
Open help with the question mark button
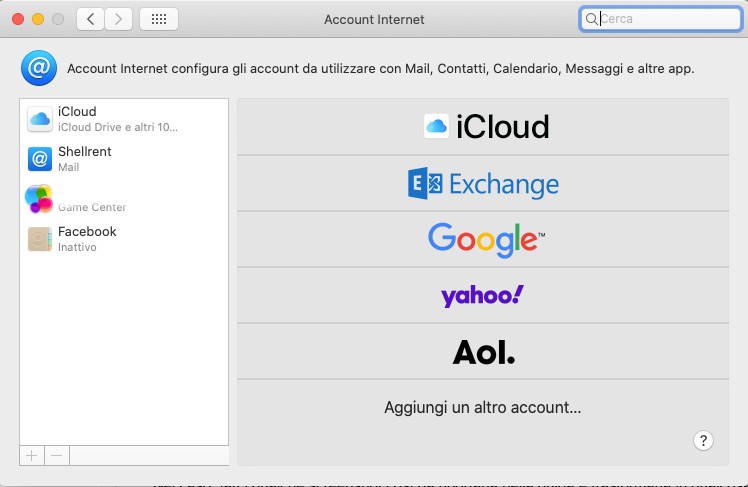703,440
